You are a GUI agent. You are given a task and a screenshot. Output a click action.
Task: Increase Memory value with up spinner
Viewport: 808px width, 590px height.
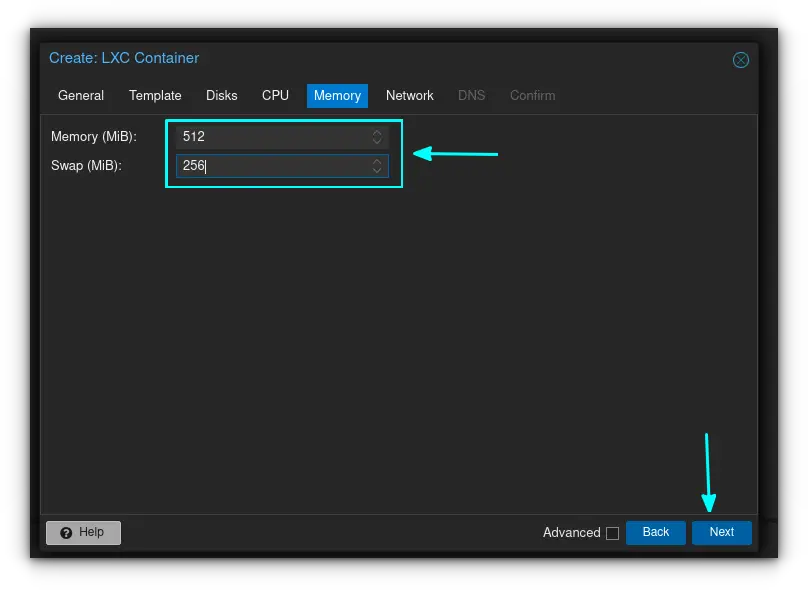coord(377,132)
